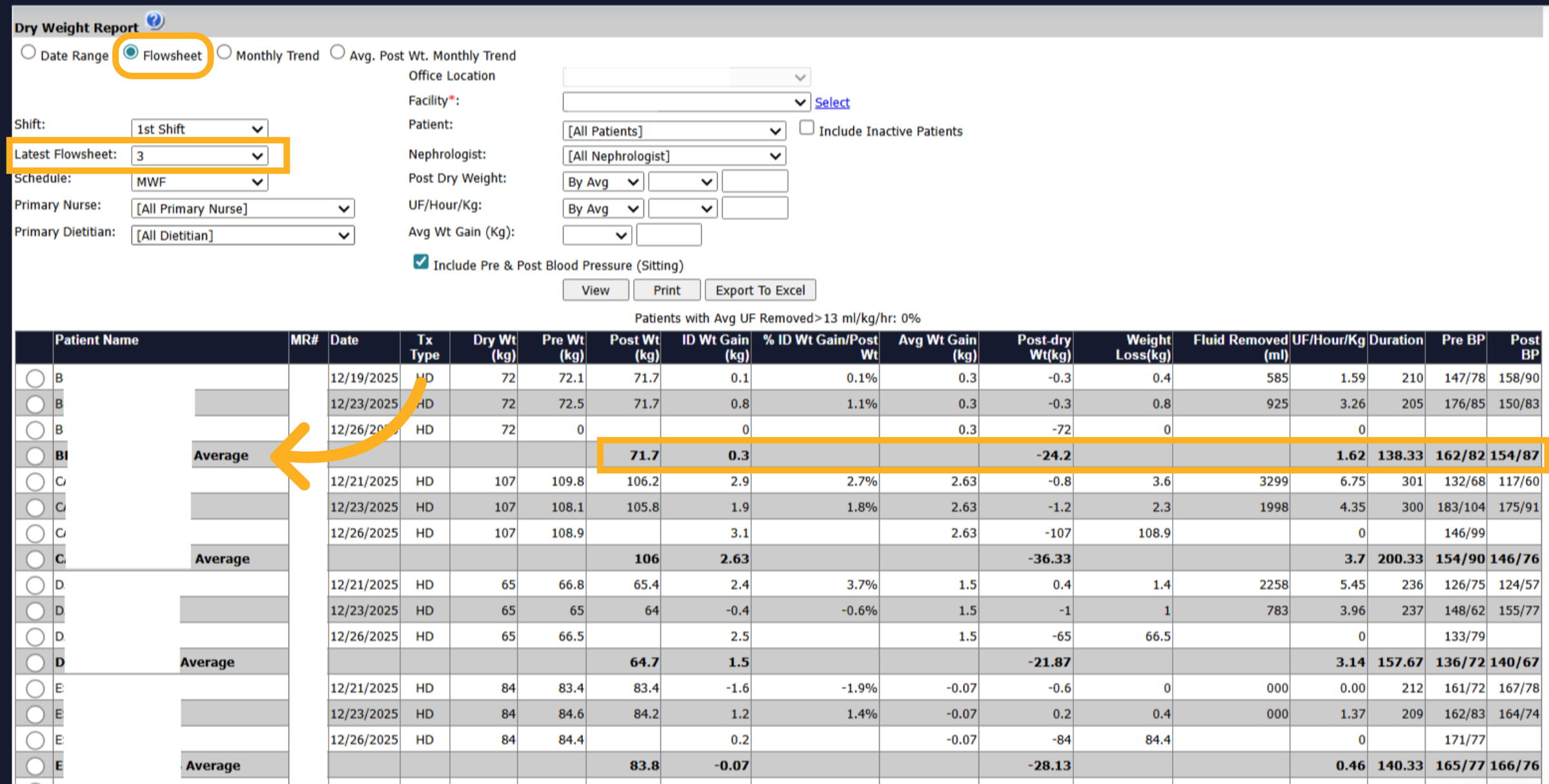Uncheck Include Pre & Post Blood Pressure
The height and width of the screenshot is (784, 1549).
421,262
